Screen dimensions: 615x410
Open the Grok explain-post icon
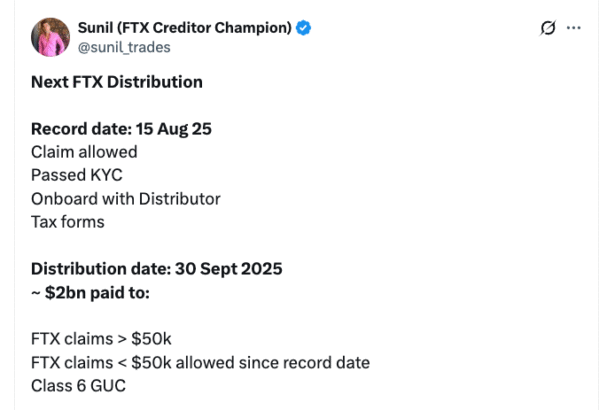click(547, 28)
